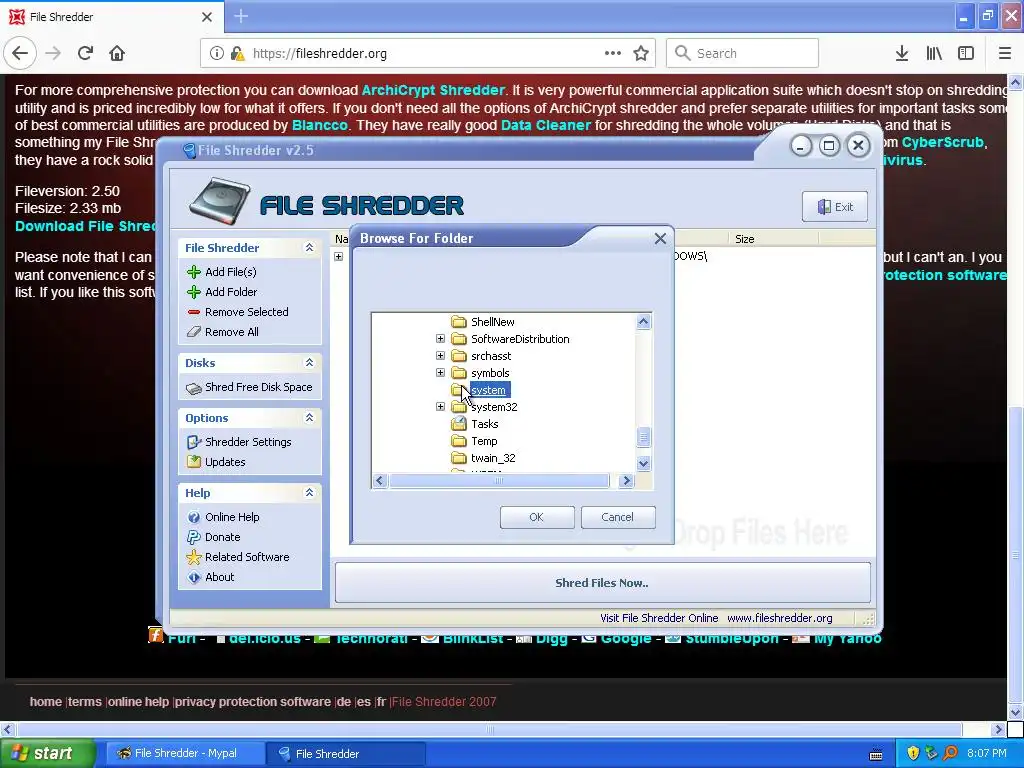Close the Browse For Folder dialog
This screenshot has width=1024, height=768.
point(660,238)
